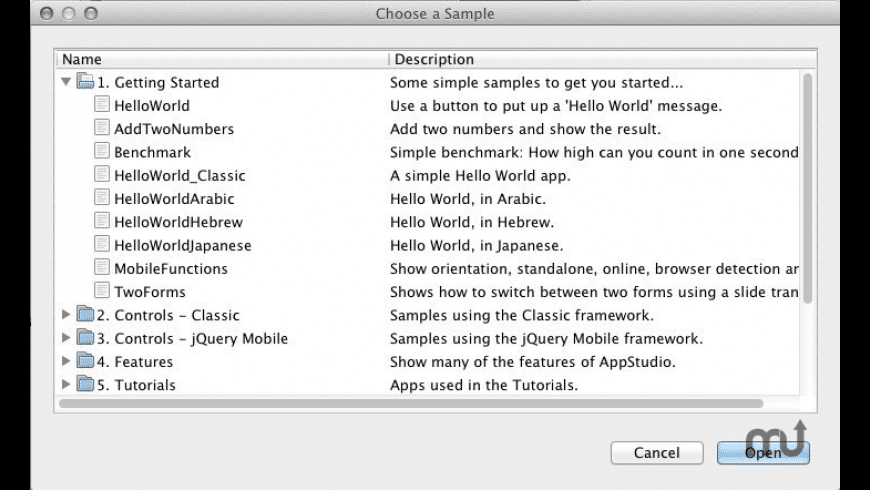Click the AddTwoNumbers document icon

tap(102, 128)
